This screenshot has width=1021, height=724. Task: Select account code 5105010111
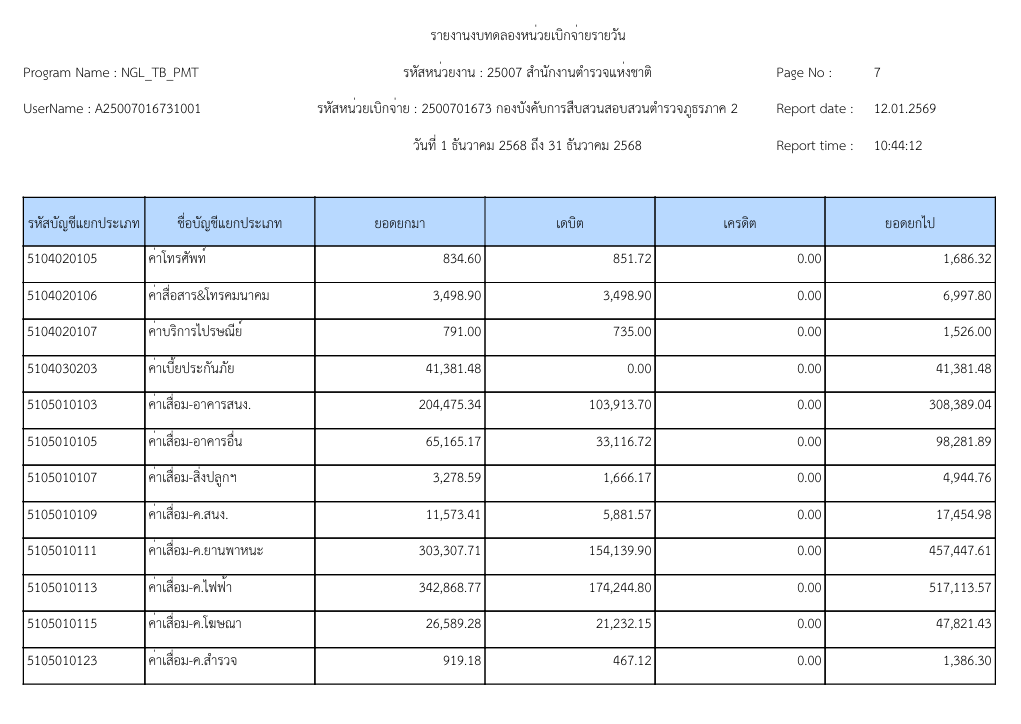click(x=62, y=551)
